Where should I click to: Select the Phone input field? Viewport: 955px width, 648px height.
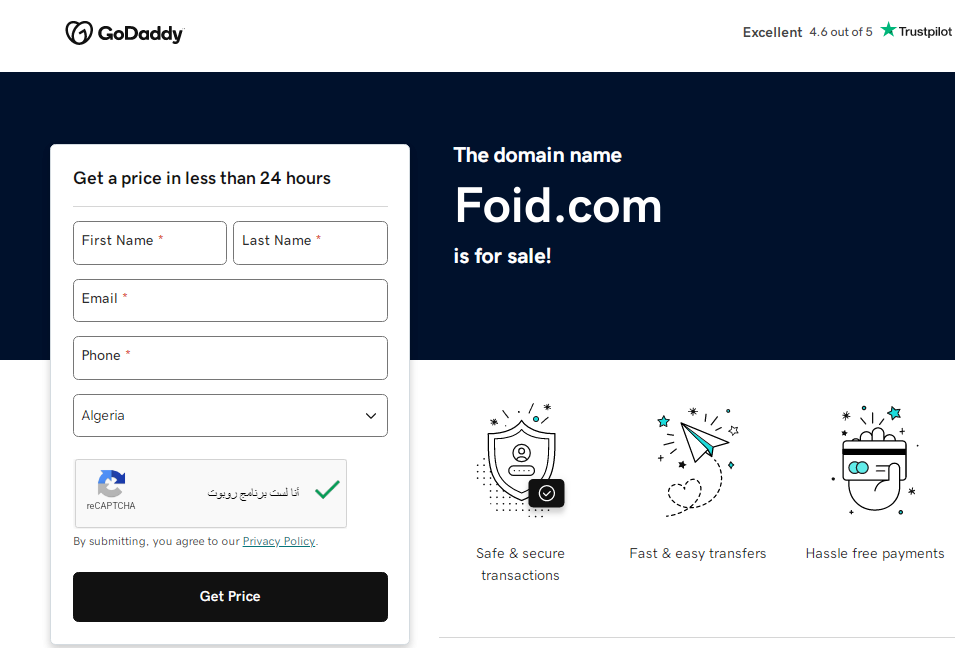[x=230, y=358]
